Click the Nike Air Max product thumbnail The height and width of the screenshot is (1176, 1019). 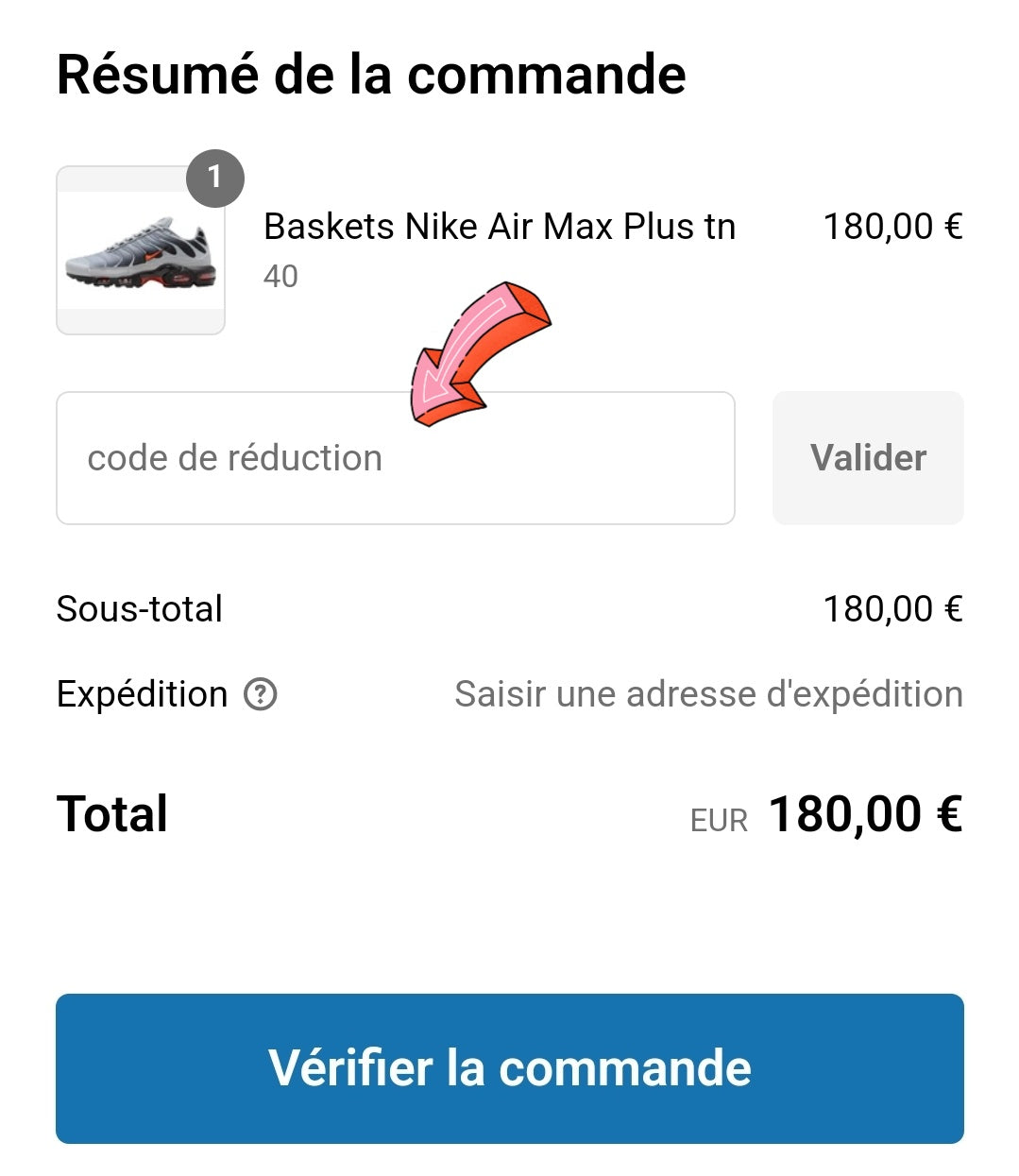pos(138,250)
